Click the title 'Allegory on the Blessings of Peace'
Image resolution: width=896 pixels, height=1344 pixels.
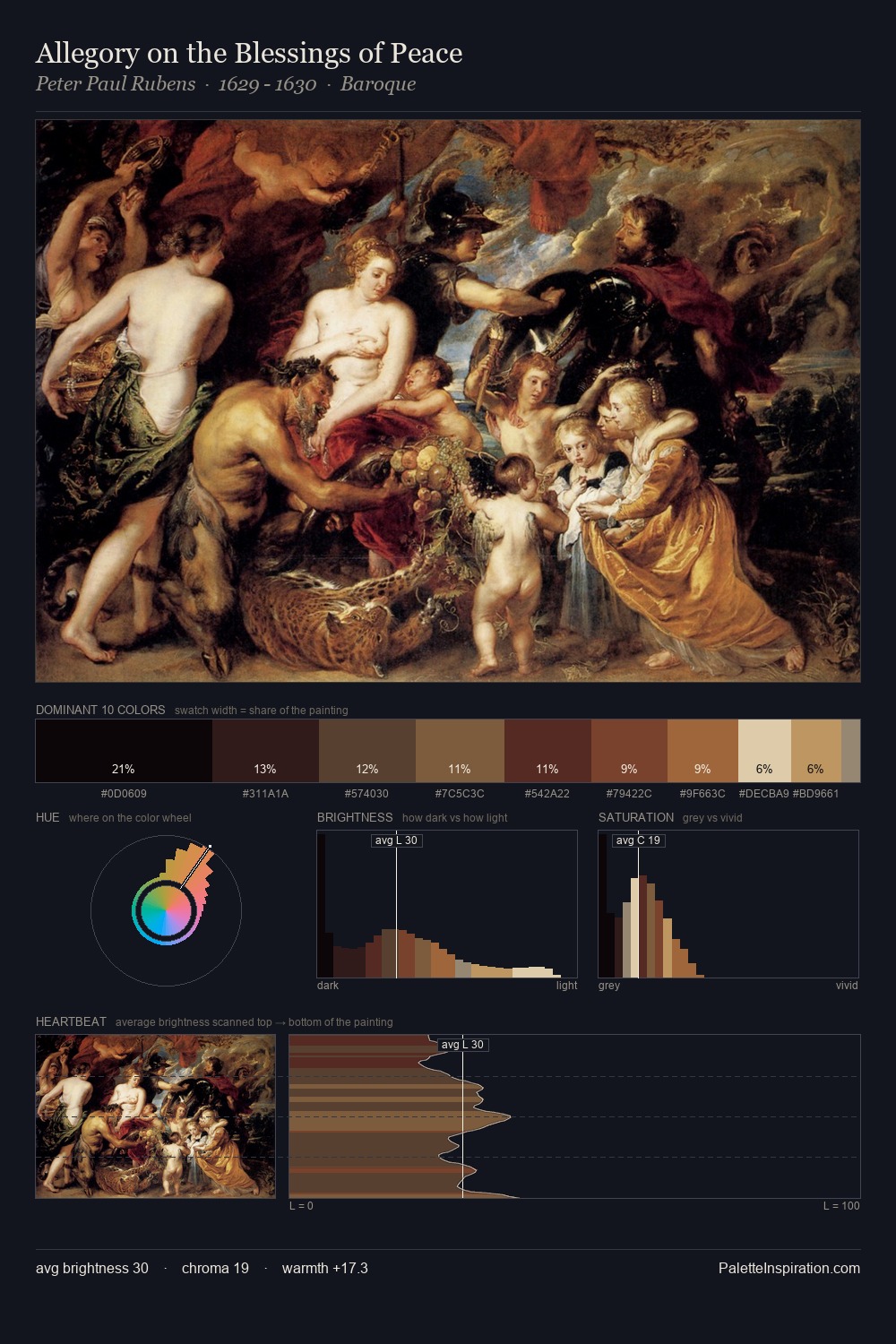point(249,54)
